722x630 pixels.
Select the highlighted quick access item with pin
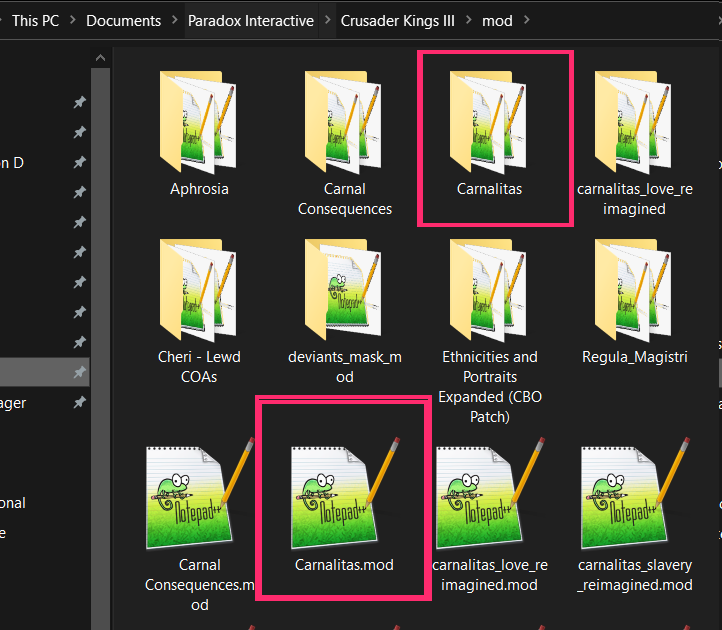coord(45,372)
